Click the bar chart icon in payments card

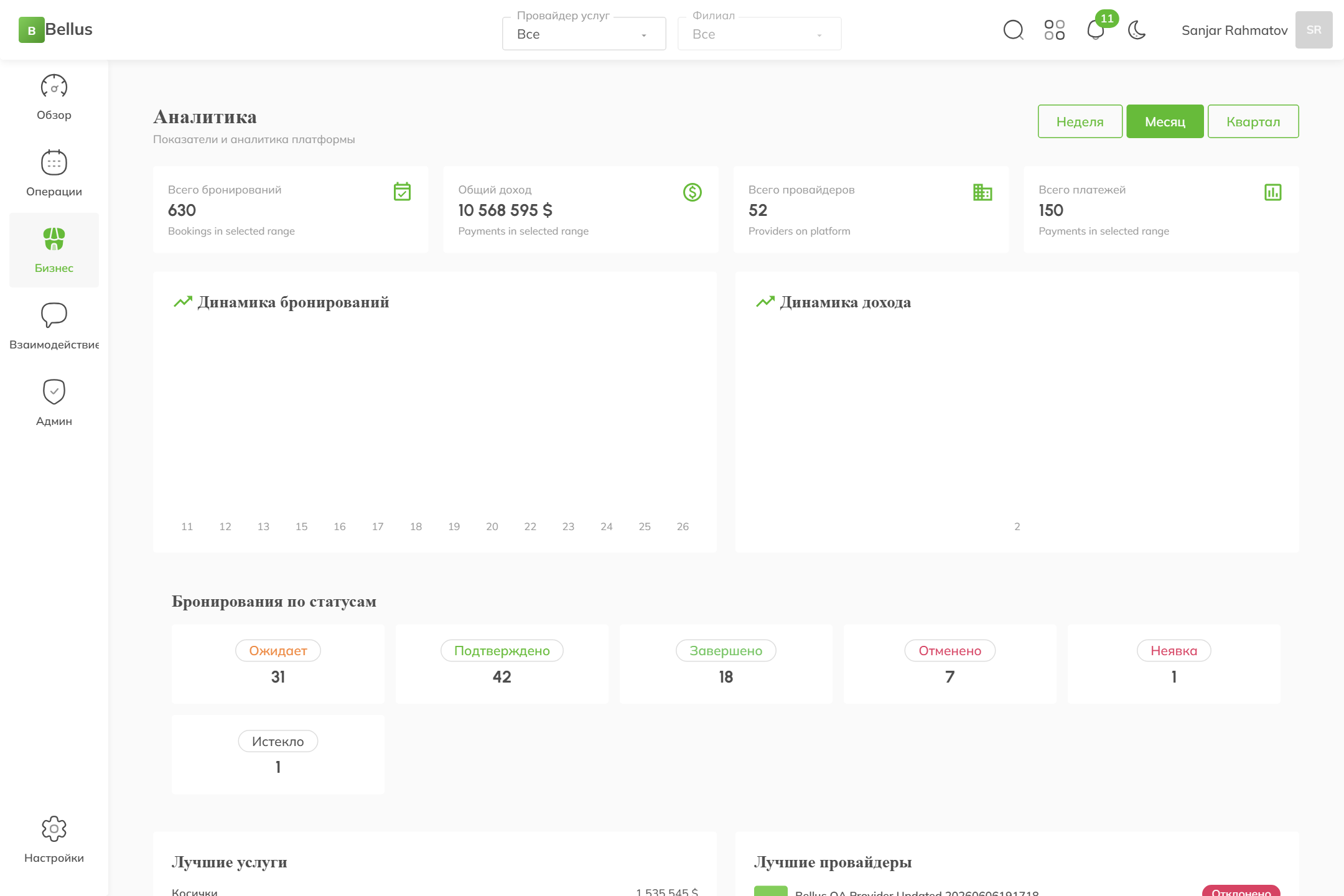1273,192
